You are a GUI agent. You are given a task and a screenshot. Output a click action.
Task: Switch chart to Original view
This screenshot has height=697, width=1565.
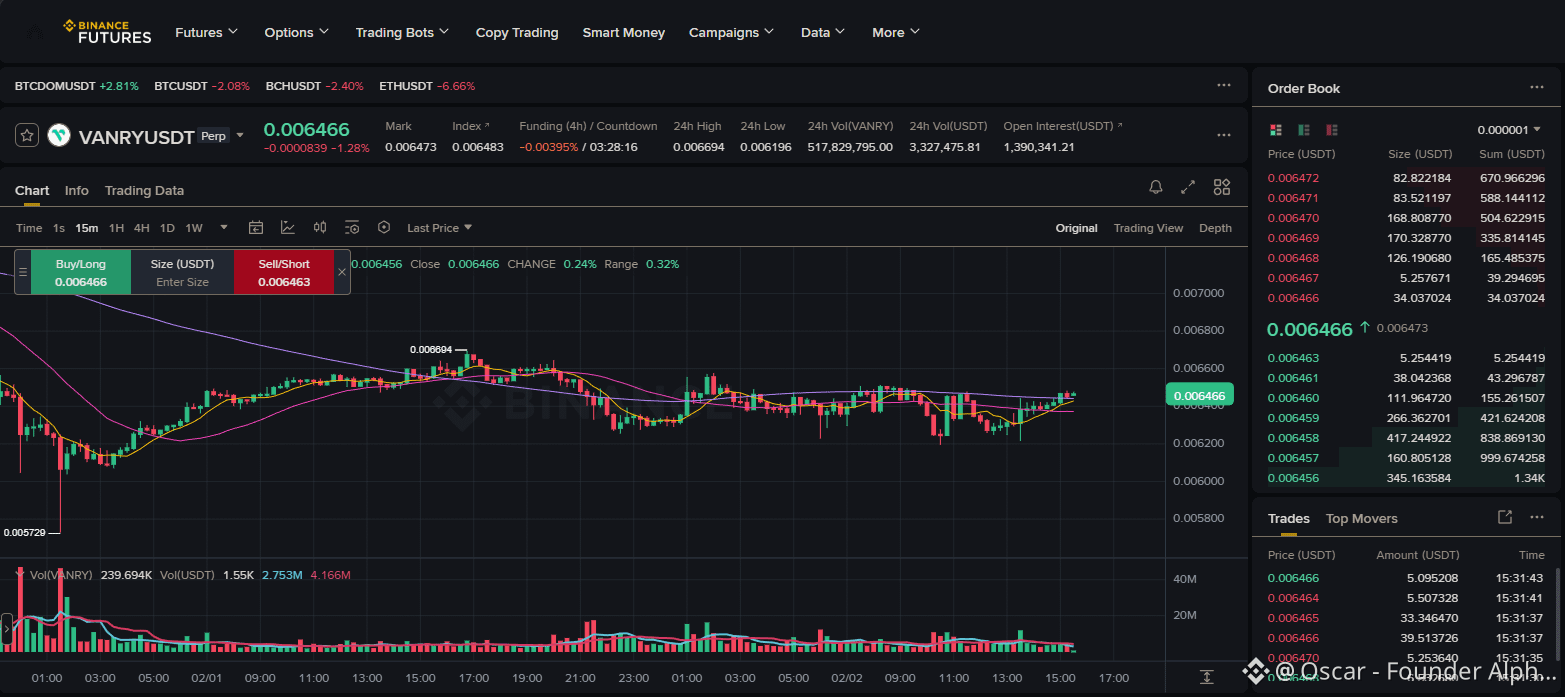[x=1076, y=228]
